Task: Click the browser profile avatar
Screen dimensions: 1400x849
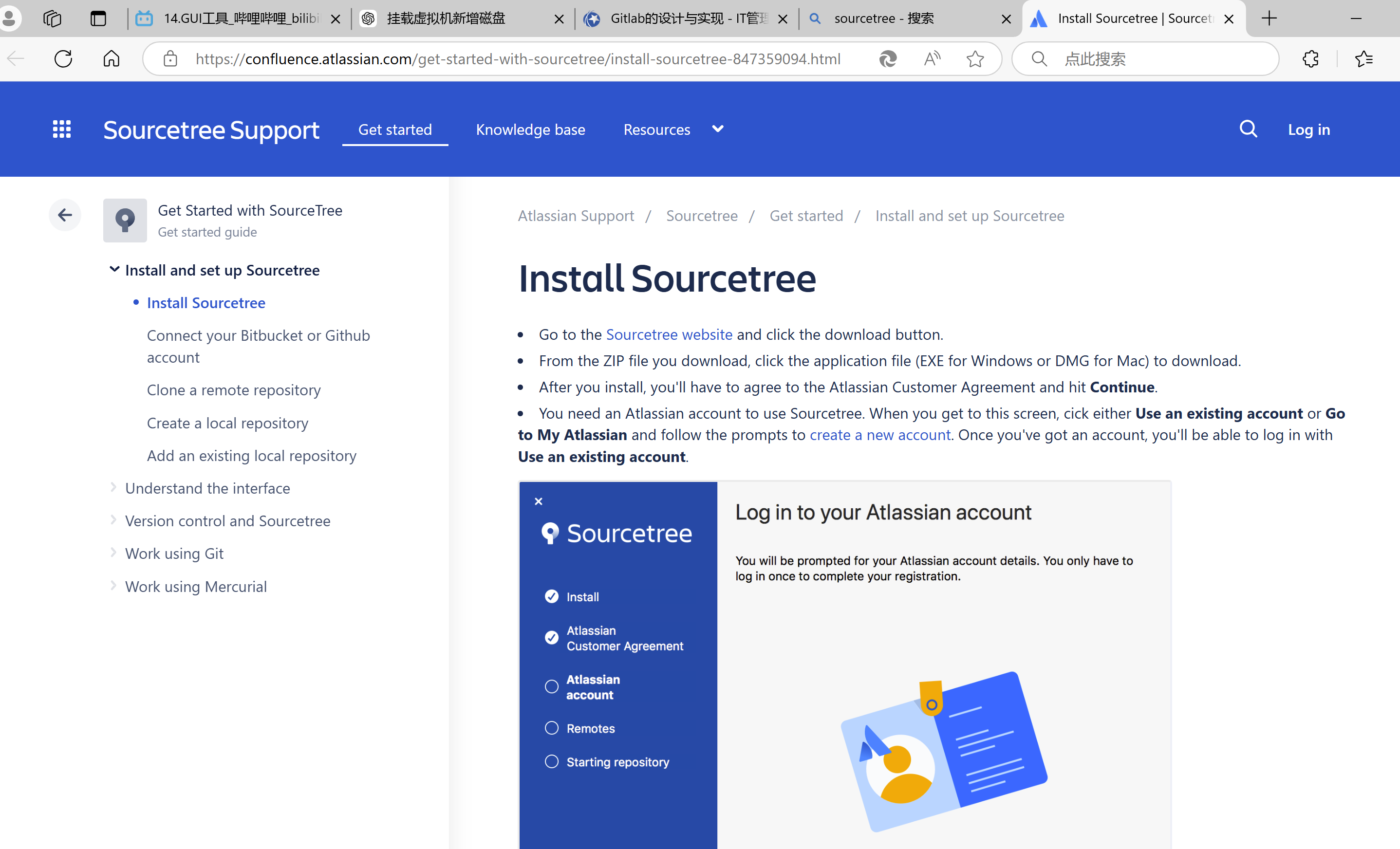Action: click(x=9, y=18)
